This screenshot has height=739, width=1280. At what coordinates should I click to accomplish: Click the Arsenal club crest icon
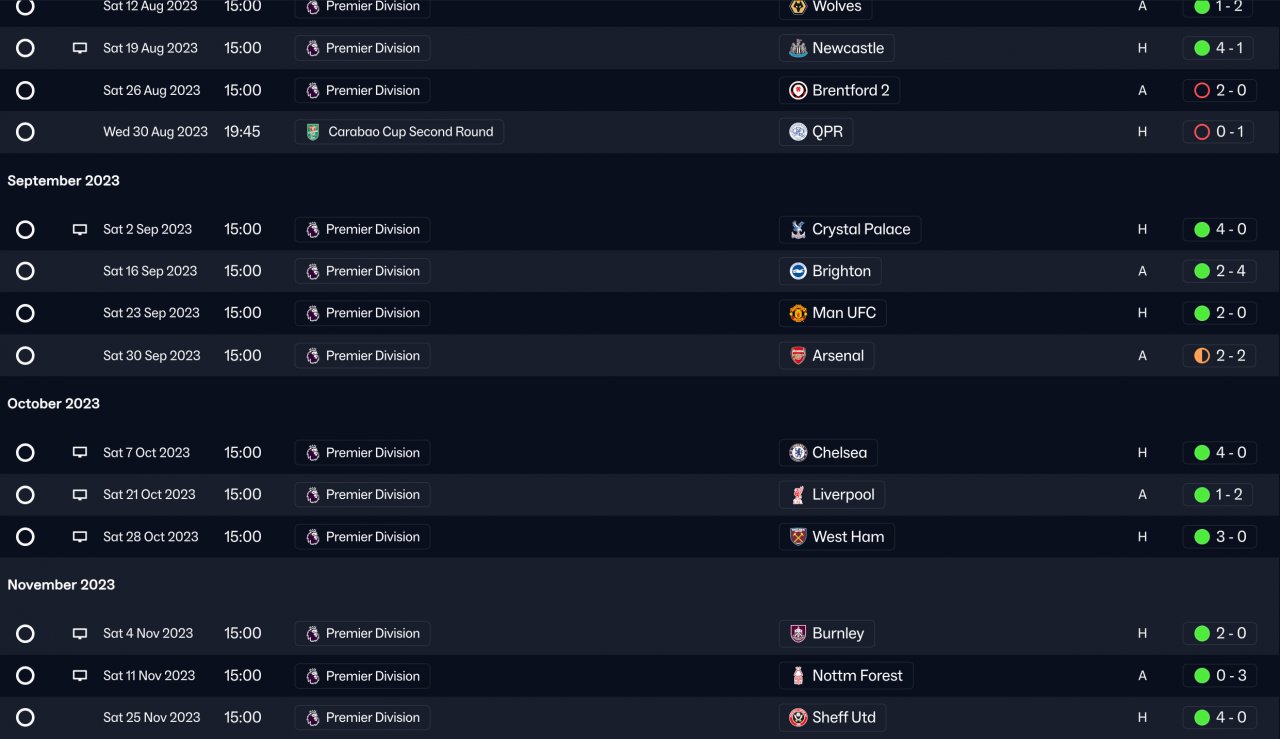pyautogui.click(x=798, y=356)
